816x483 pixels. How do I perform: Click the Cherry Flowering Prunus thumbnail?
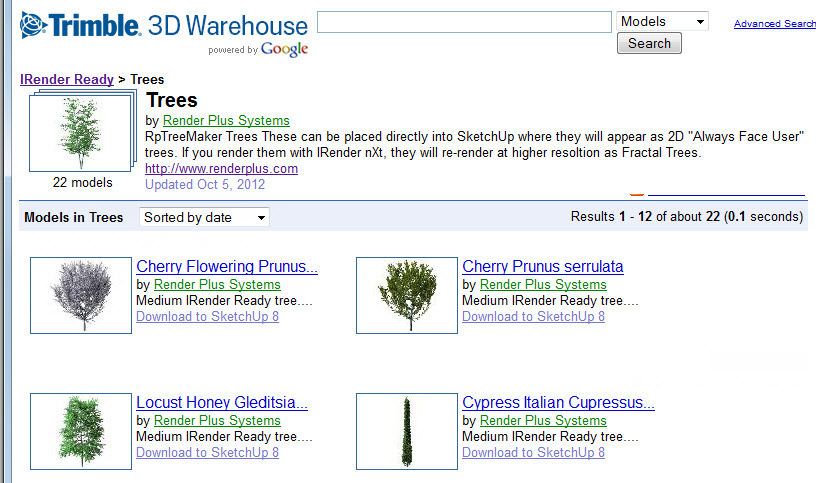pyautogui.click(x=81, y=295)
